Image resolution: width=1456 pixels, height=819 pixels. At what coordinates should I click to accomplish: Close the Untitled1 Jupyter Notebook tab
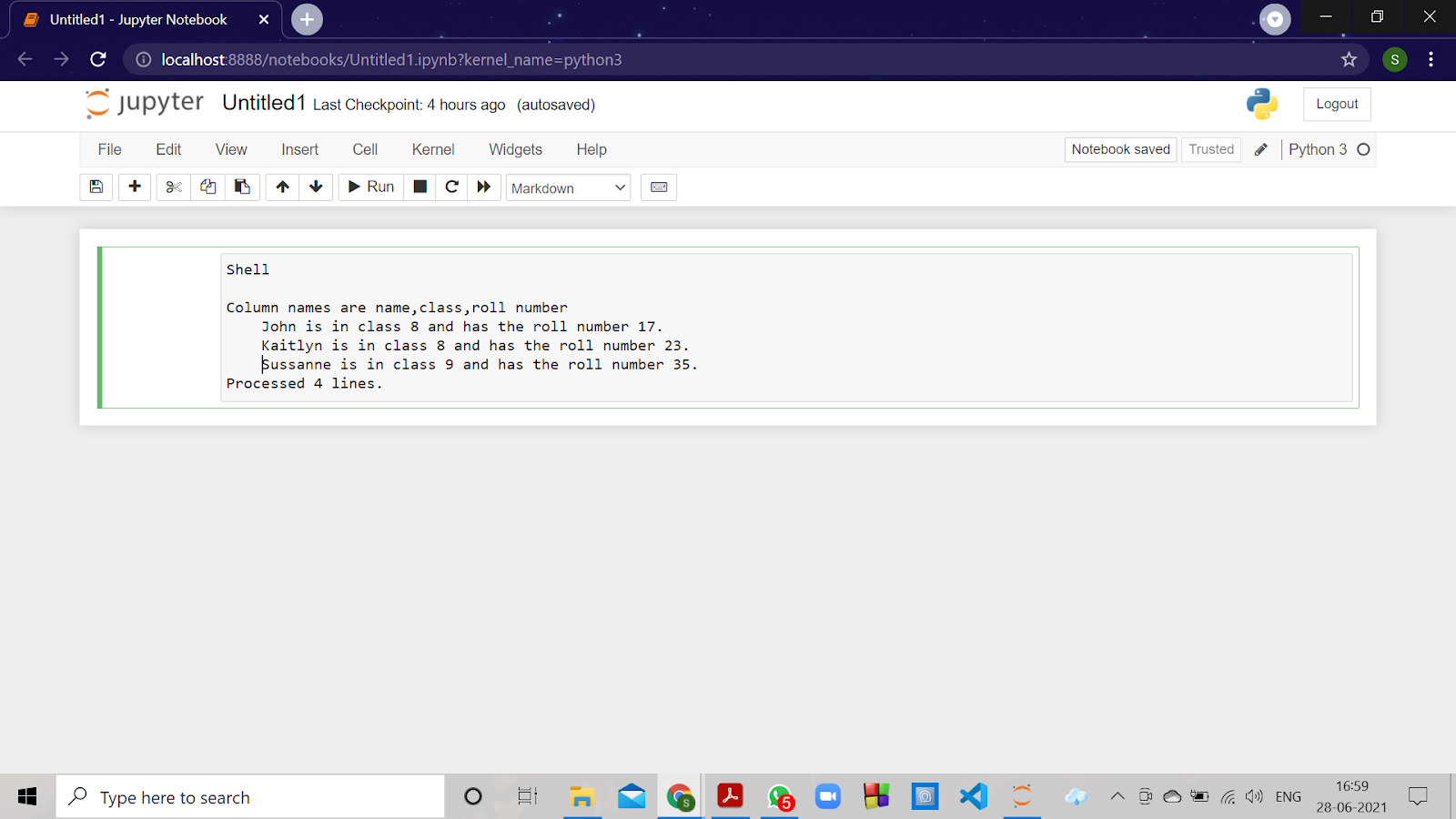click(264, 19)
